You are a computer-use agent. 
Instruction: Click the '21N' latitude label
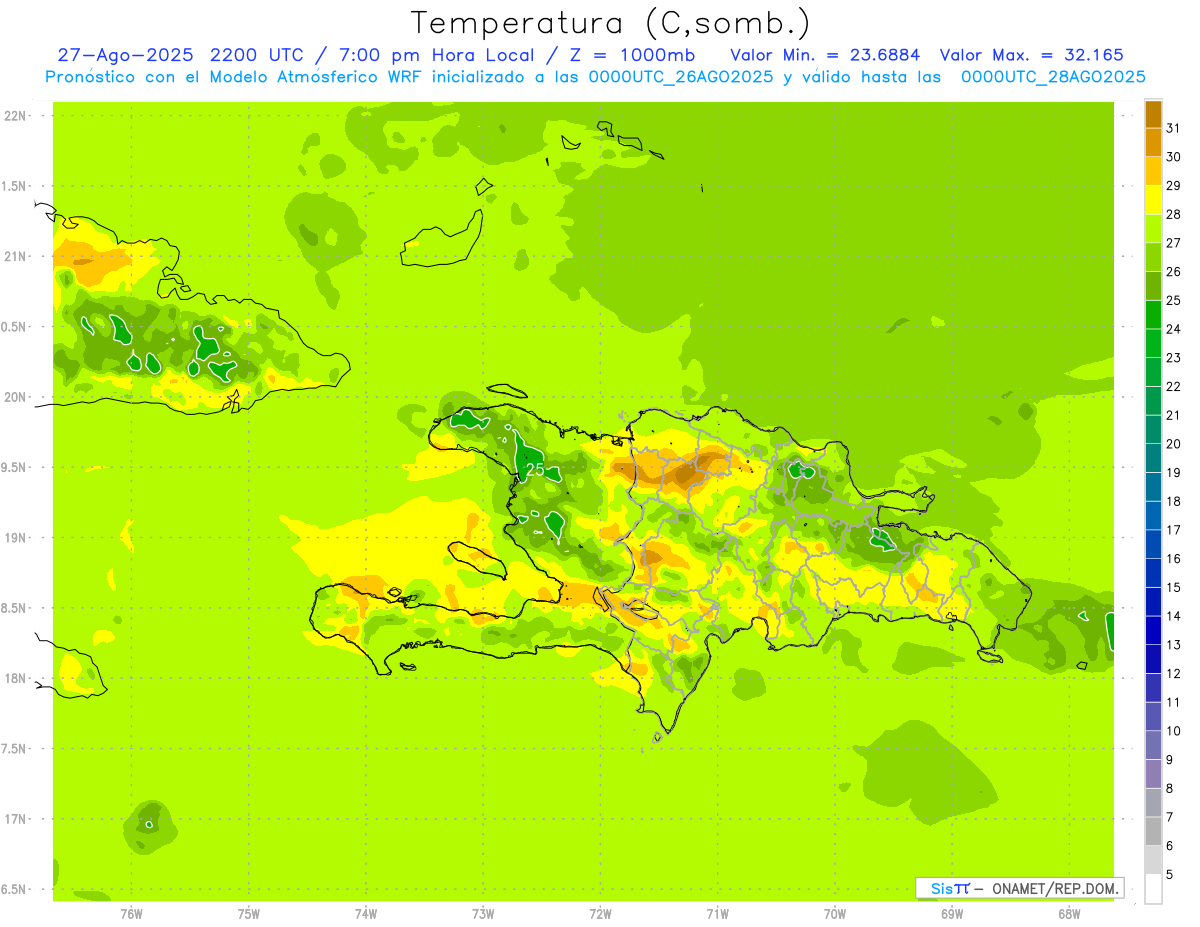14,256
